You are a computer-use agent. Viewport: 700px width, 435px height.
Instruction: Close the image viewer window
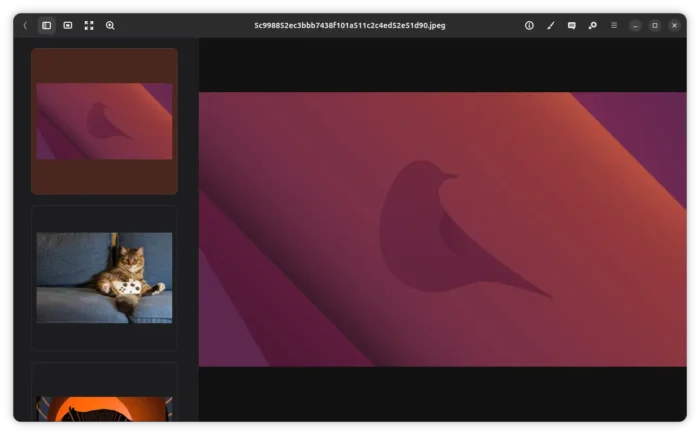click(x=674, y=25)
